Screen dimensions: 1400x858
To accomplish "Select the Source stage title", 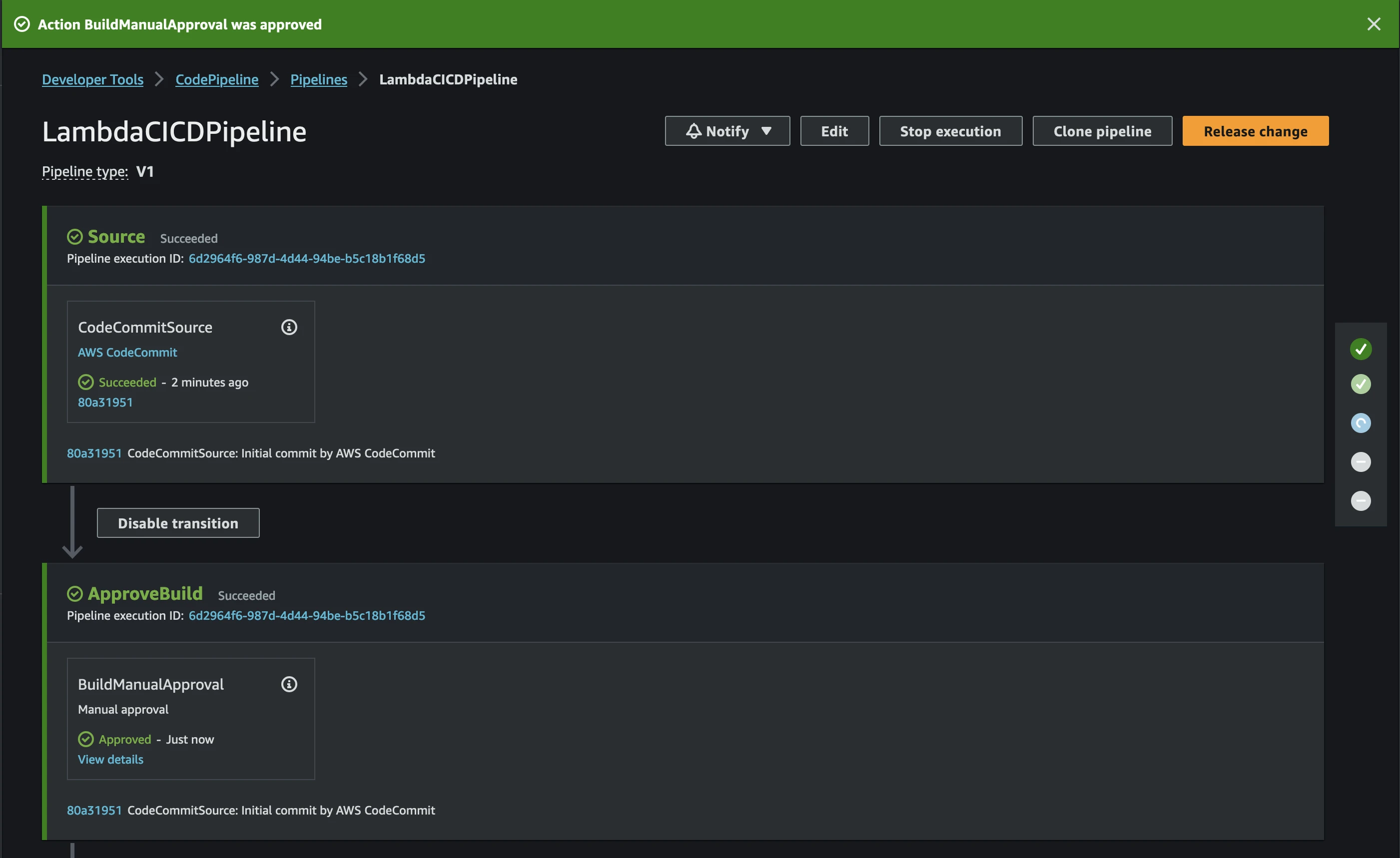I will pos(116,236).
